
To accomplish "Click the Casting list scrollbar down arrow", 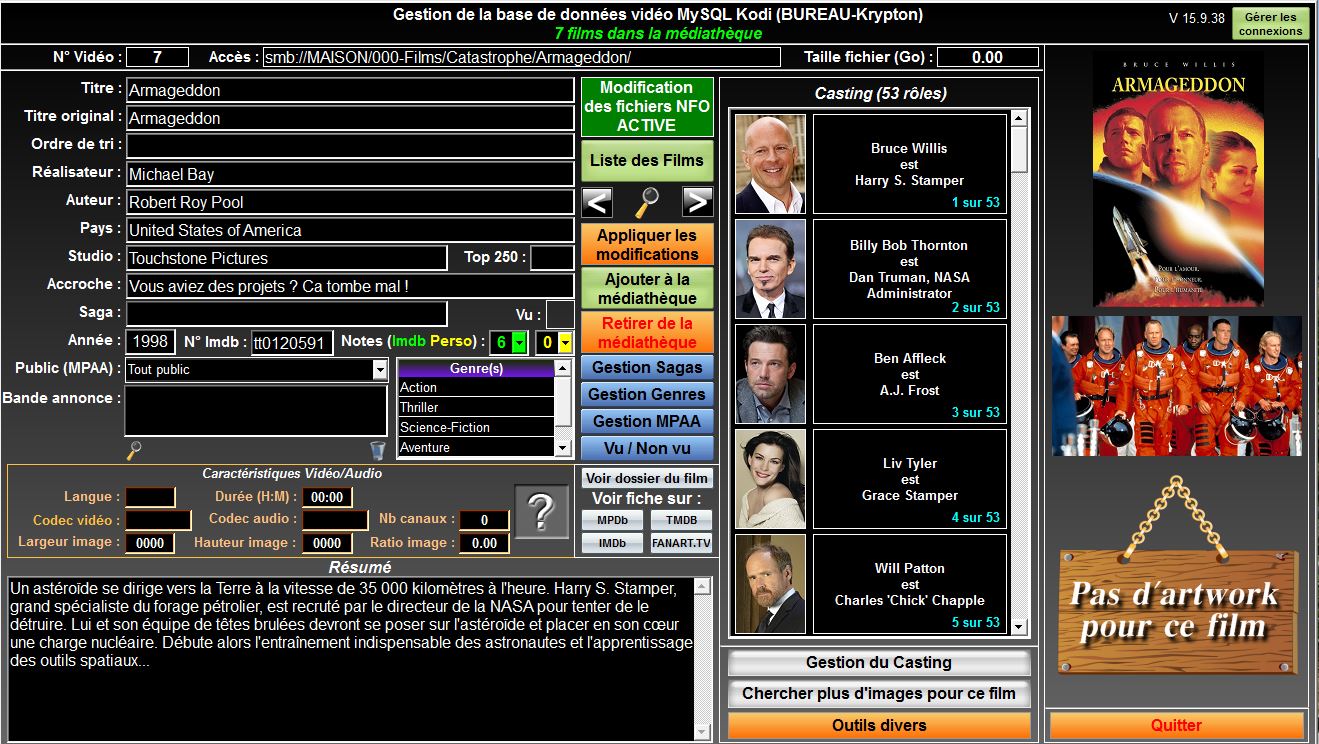I will click(x=1019, y=627).
